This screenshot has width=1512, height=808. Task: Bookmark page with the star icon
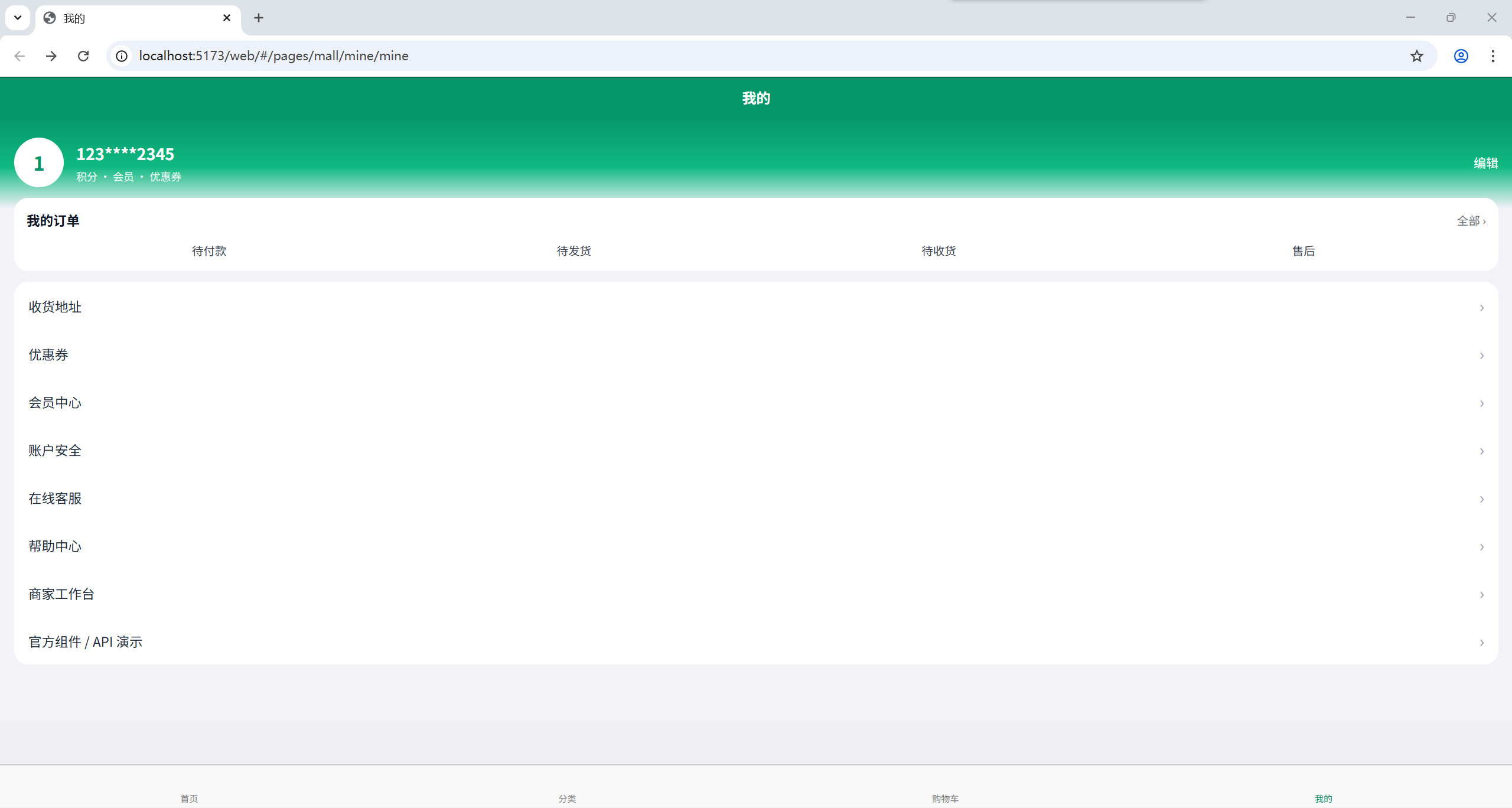point(1417,56)
